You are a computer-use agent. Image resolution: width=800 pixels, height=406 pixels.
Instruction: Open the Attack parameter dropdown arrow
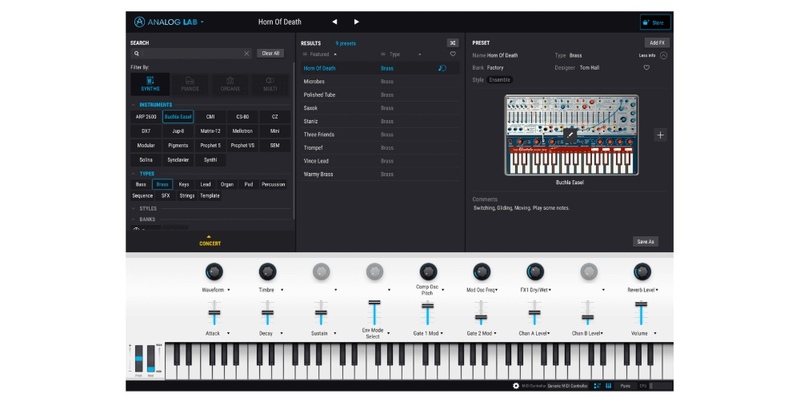click(229, 334)
